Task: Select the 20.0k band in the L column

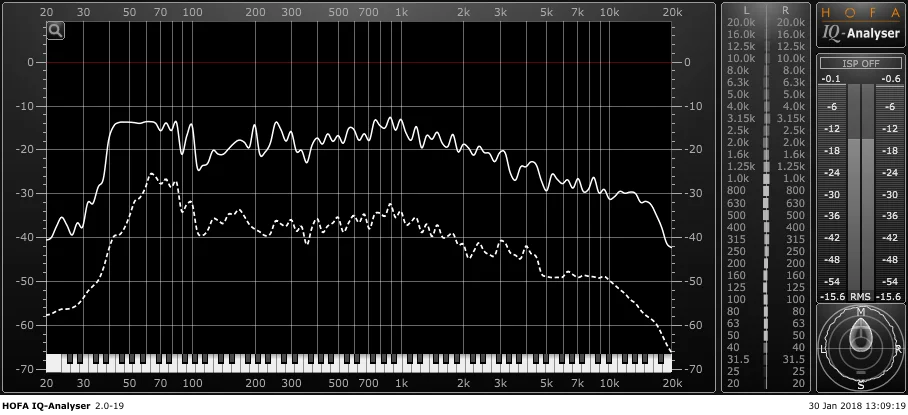Action: point(741,22)
